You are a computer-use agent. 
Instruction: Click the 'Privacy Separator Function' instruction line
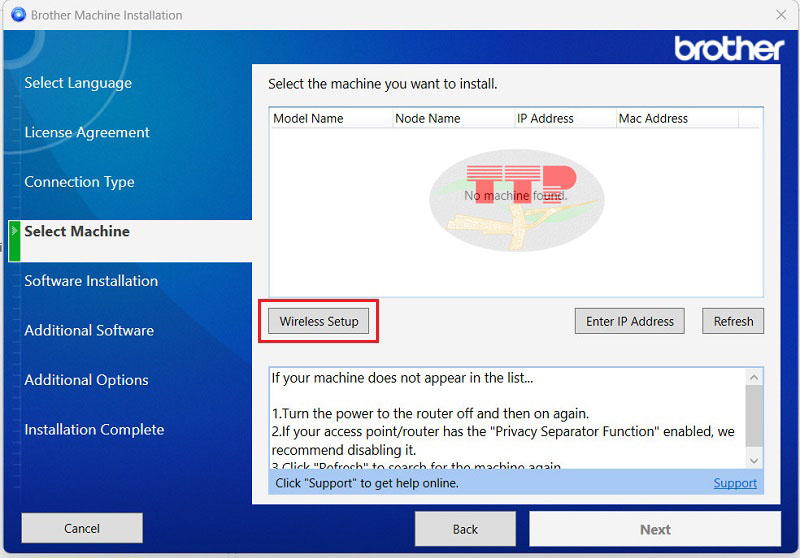click(x=503, y=441)
